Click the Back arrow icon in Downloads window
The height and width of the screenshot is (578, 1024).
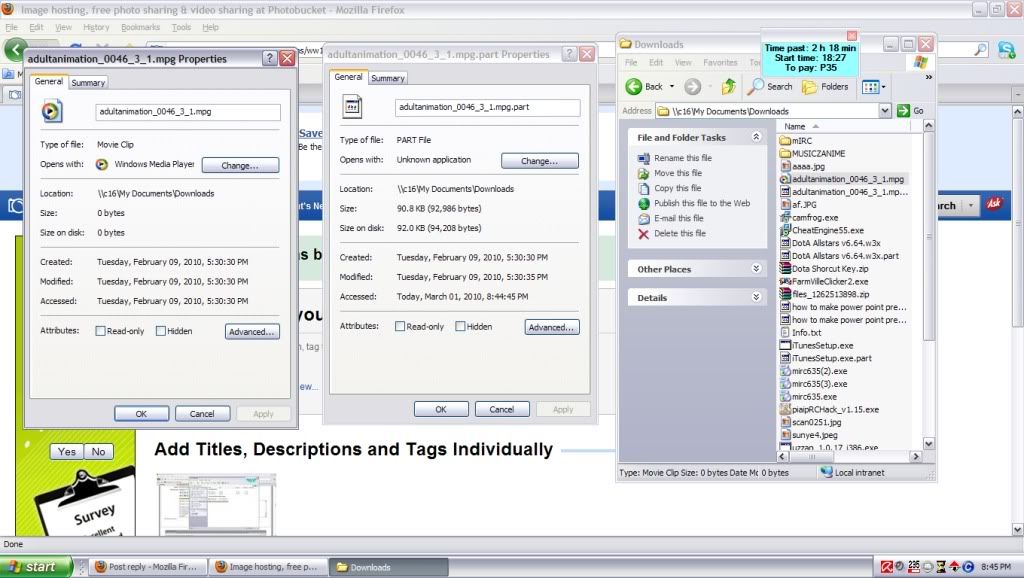coord(633,86)
